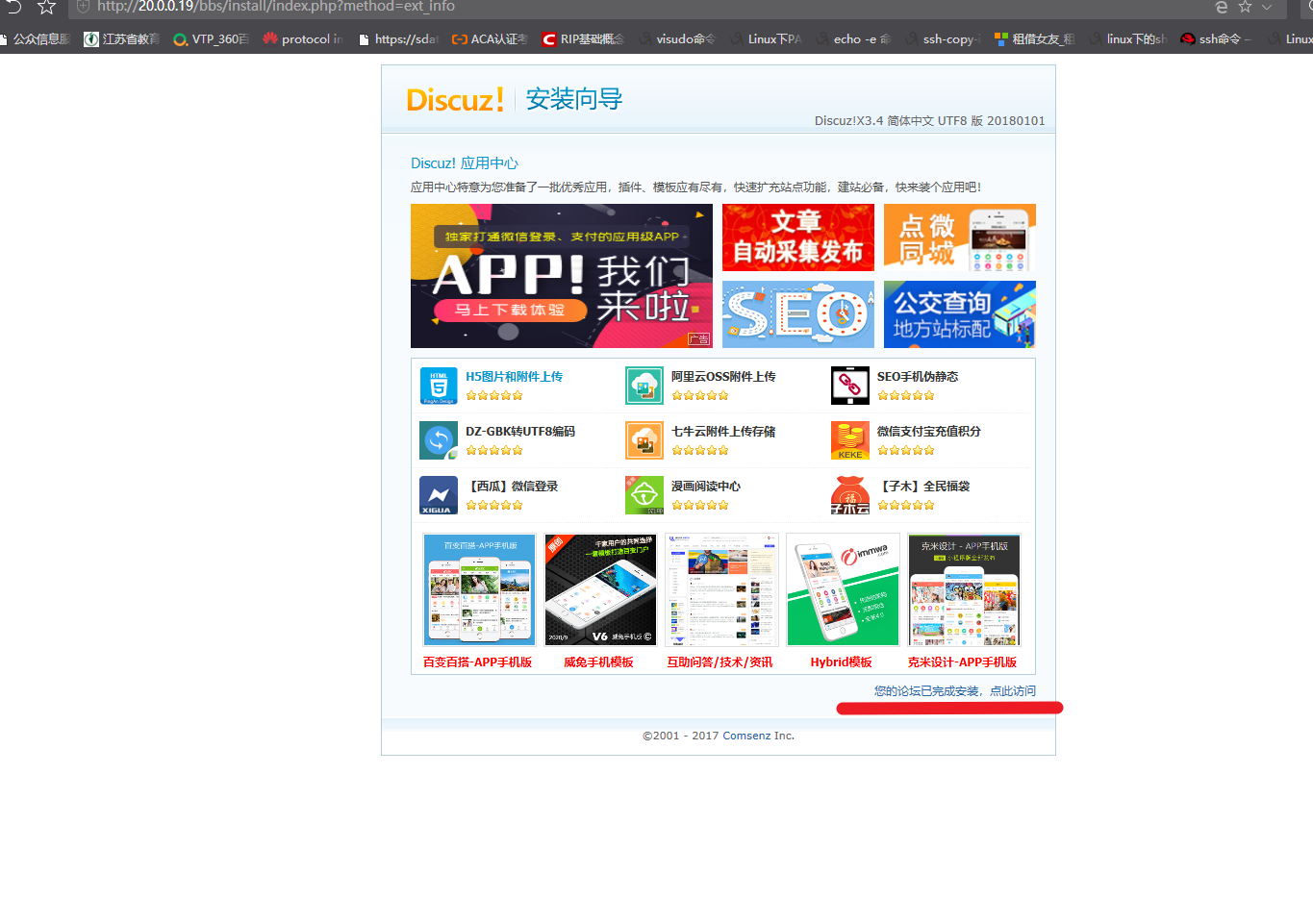The image size is (1313, 924).
Task: Click the H5图片和附件上传 app icon
Action: pyautogui.click(x=439, y=386)
